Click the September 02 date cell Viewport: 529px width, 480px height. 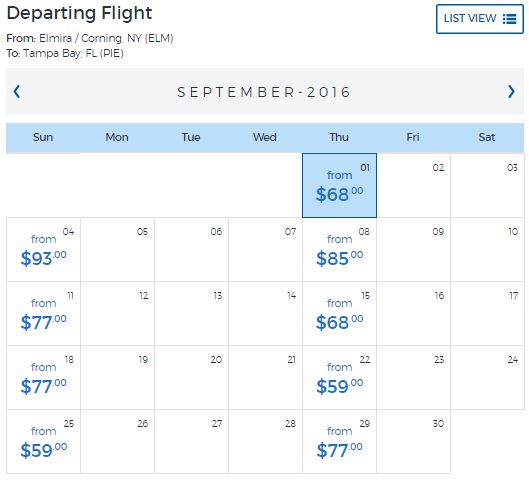(413, 186)
